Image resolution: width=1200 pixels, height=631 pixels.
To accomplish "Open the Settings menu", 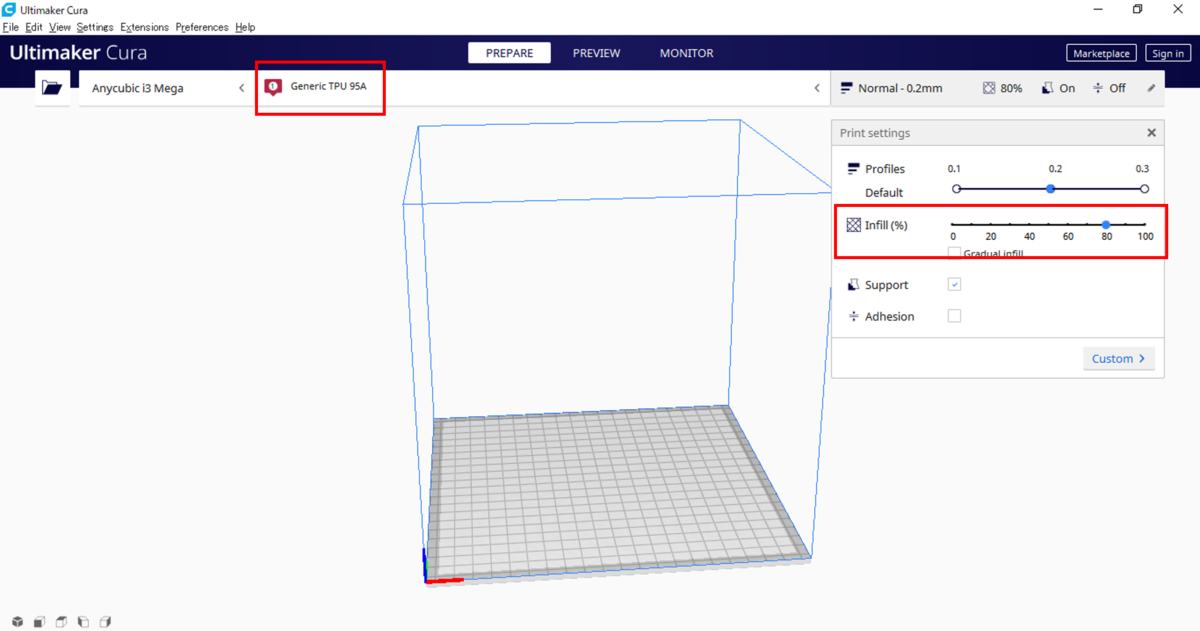I will point(95,27).
